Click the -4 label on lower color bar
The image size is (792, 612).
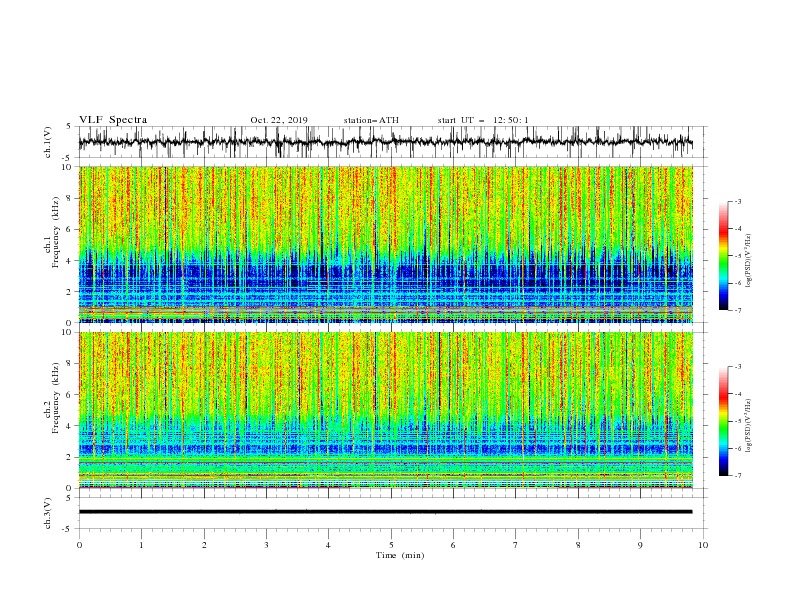[738, 394]
